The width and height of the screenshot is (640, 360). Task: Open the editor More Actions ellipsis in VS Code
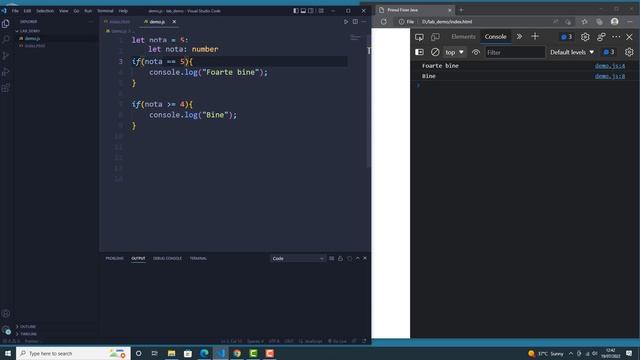(x=364, y=22)
